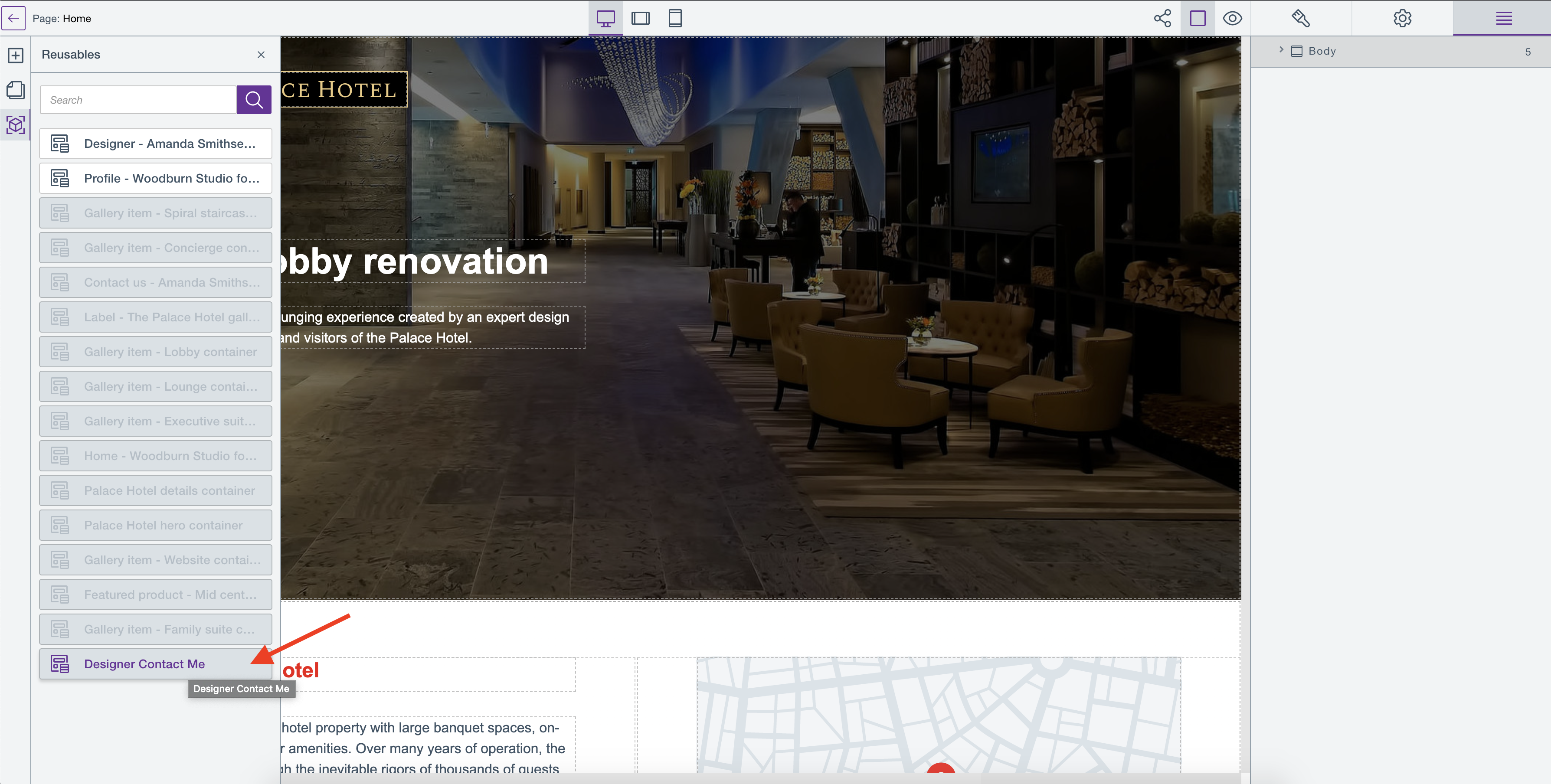Viewport: 1551px width, 784px height.
Task: Switch to tablet landscape viewport
Action: (640, 18)
